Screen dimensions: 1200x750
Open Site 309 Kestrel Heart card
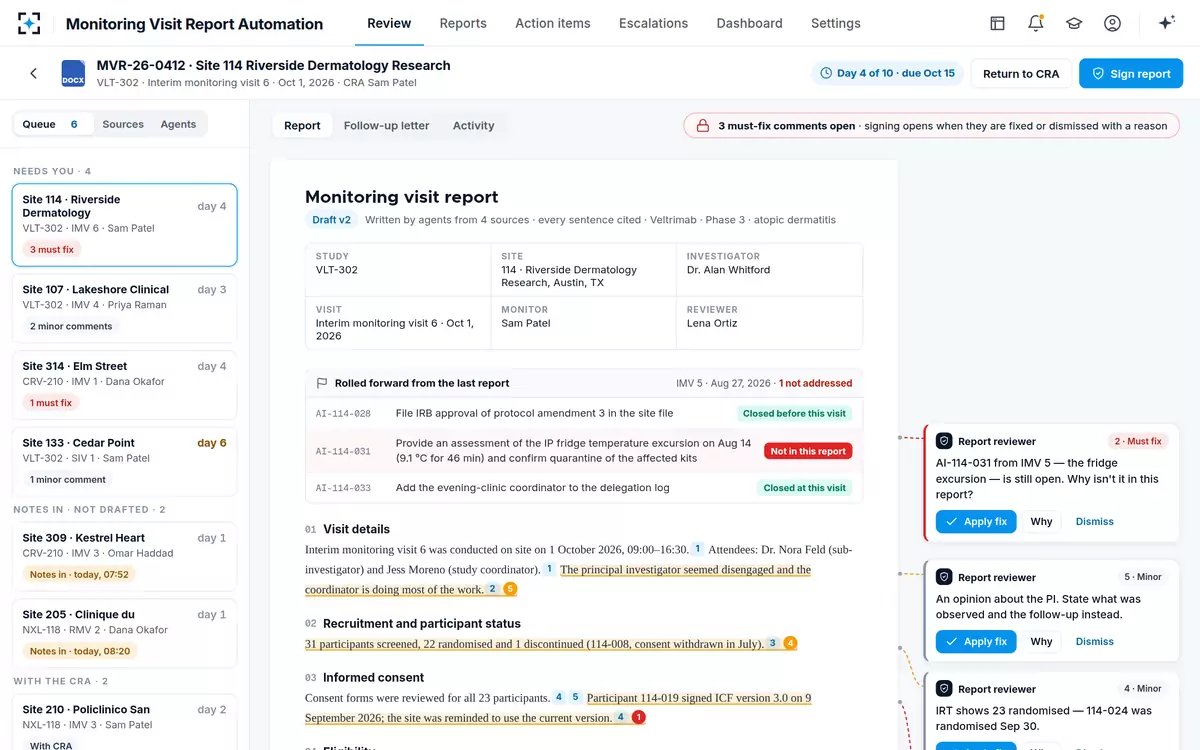(x=125, y=556)
